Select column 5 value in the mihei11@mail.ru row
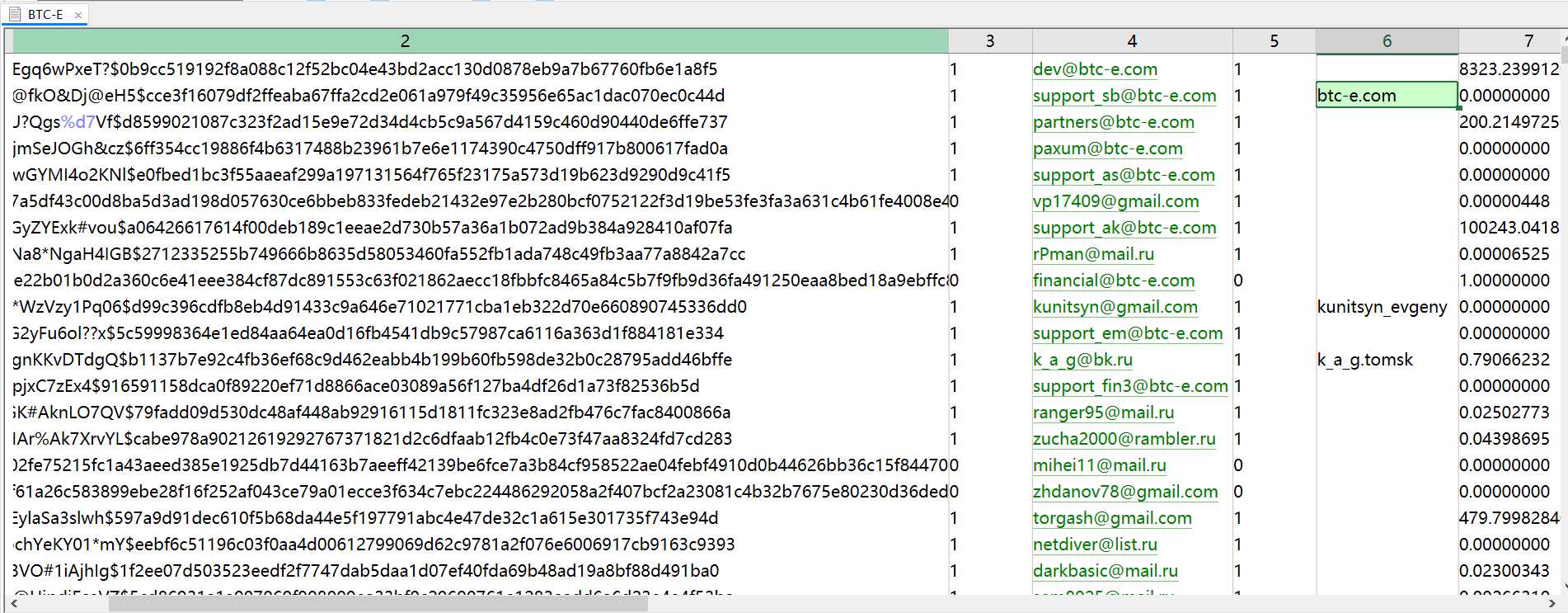The height and width of the screenshot is (613, 1568). point(1274,465)
